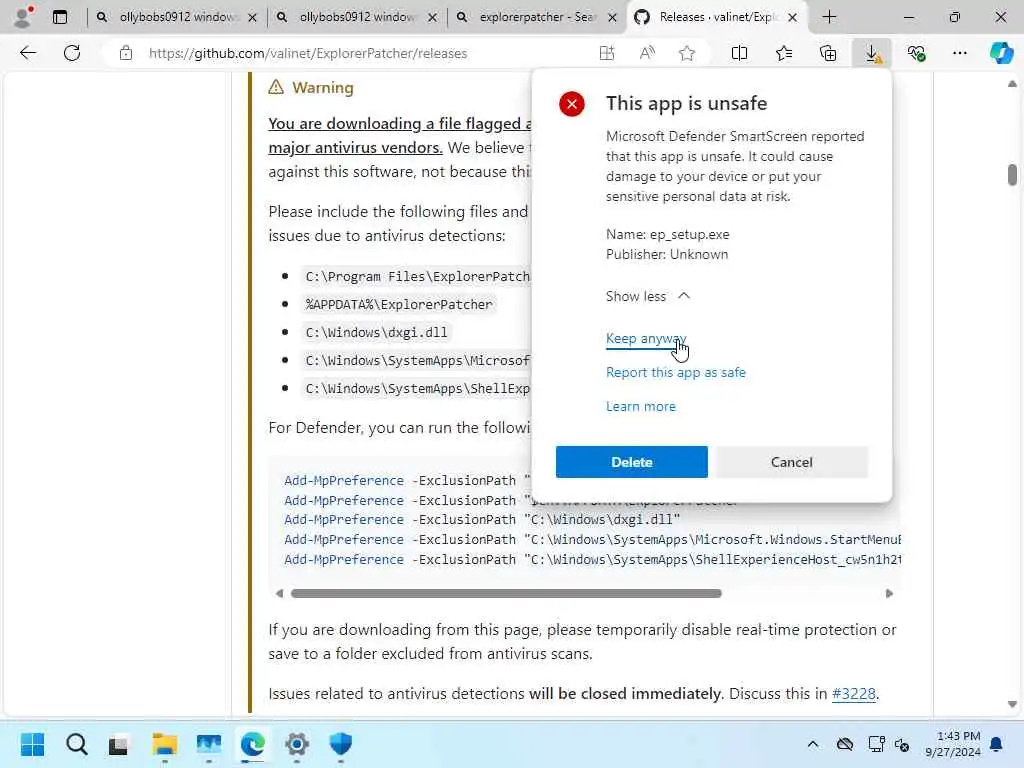The height and width of the screenshot is (768, 1024).
Task: Click the C:\Windows\dxgi.dll path text
Action: tap(376, 332)
